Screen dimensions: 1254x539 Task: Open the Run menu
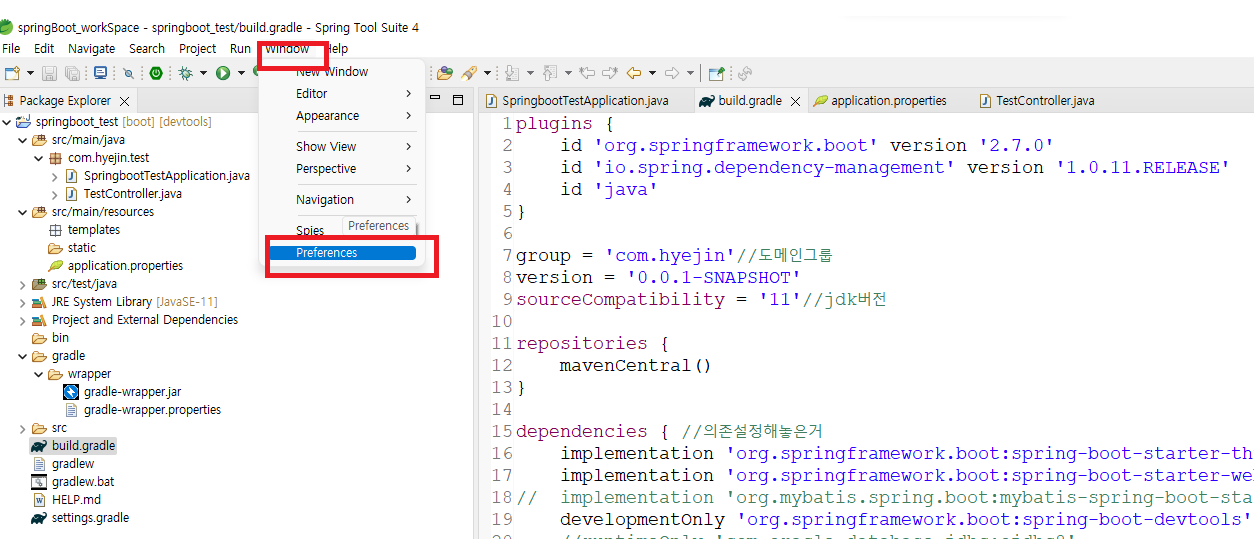240,48
